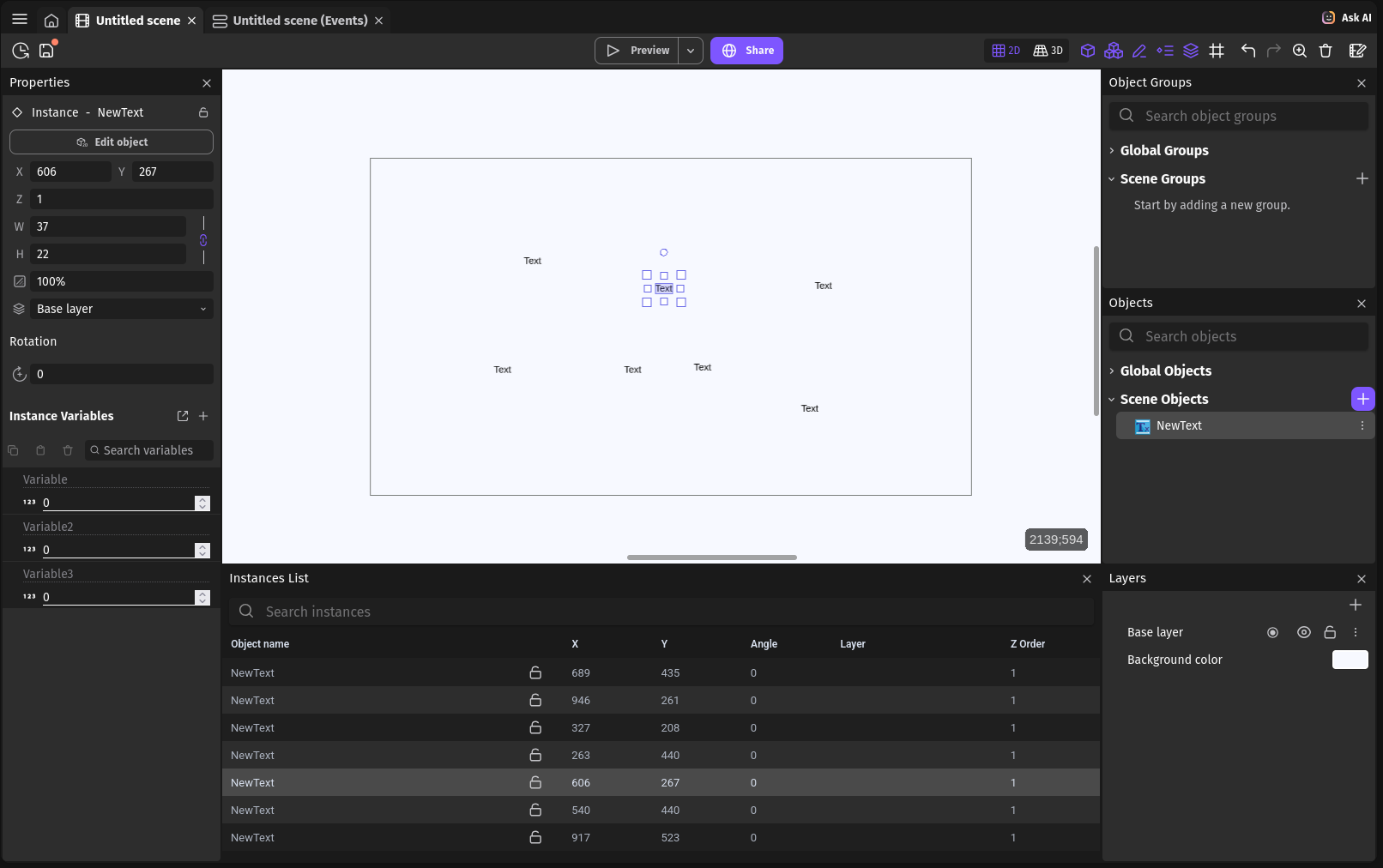Toggle Base layer visibility eye
The width and height of the screenshot is (1383, 868).
tap(1304, 632)
